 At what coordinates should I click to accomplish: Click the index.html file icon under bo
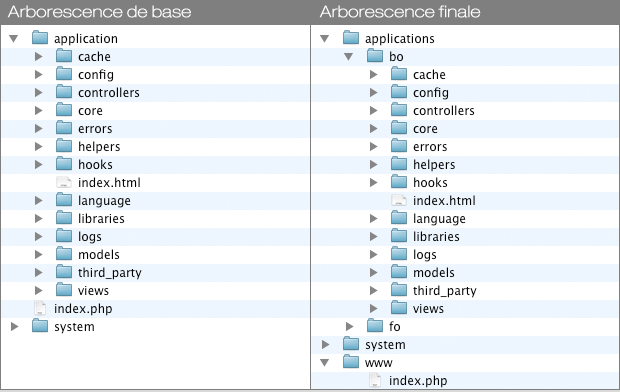(x=399, y=201)
